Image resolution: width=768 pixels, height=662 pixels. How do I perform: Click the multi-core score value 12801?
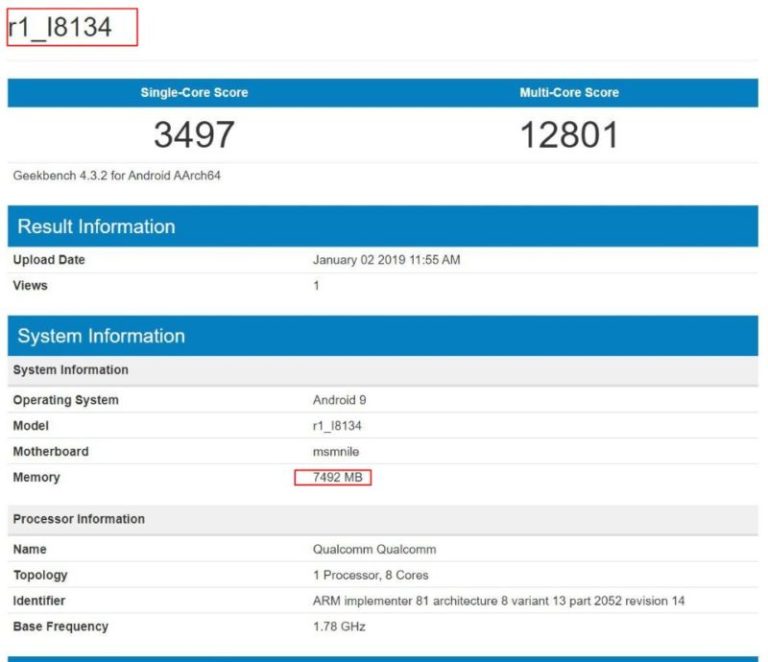[x=569, y=134]
